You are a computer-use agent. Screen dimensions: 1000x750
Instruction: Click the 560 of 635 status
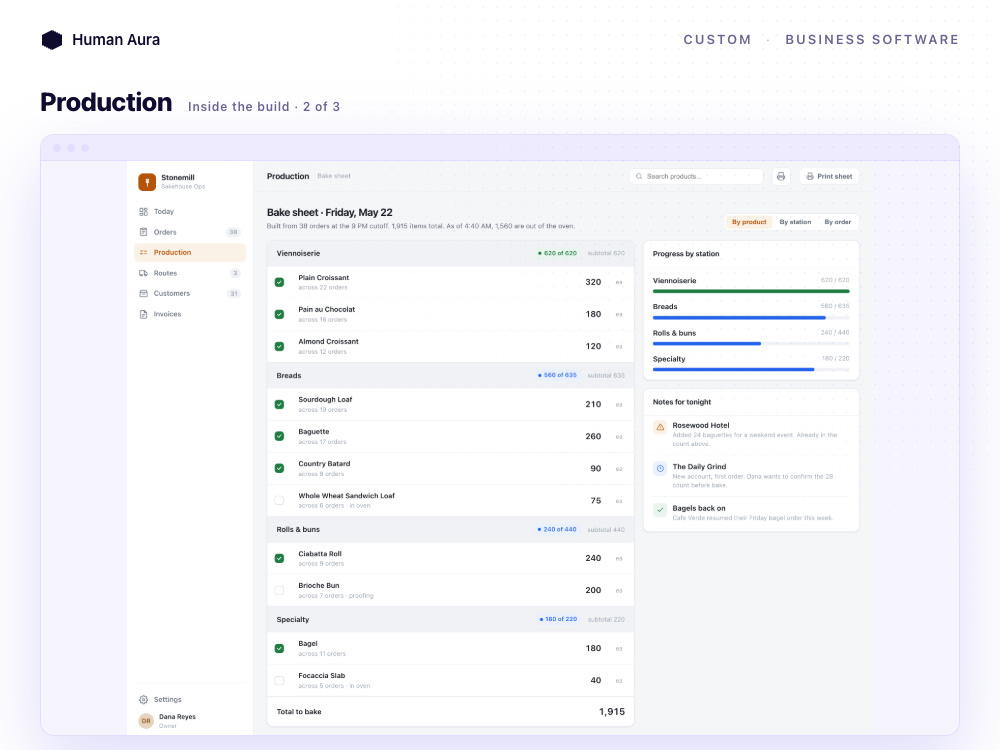[x=557, y=376]
